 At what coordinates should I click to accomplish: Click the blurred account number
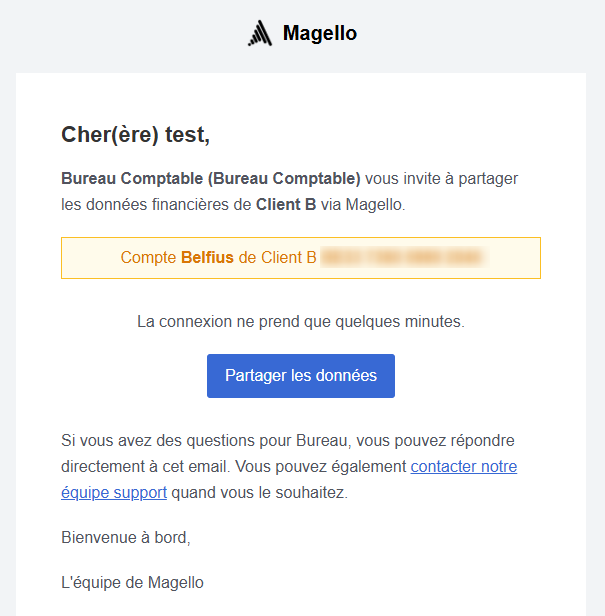pyautogui.click(x=402, y=258)
